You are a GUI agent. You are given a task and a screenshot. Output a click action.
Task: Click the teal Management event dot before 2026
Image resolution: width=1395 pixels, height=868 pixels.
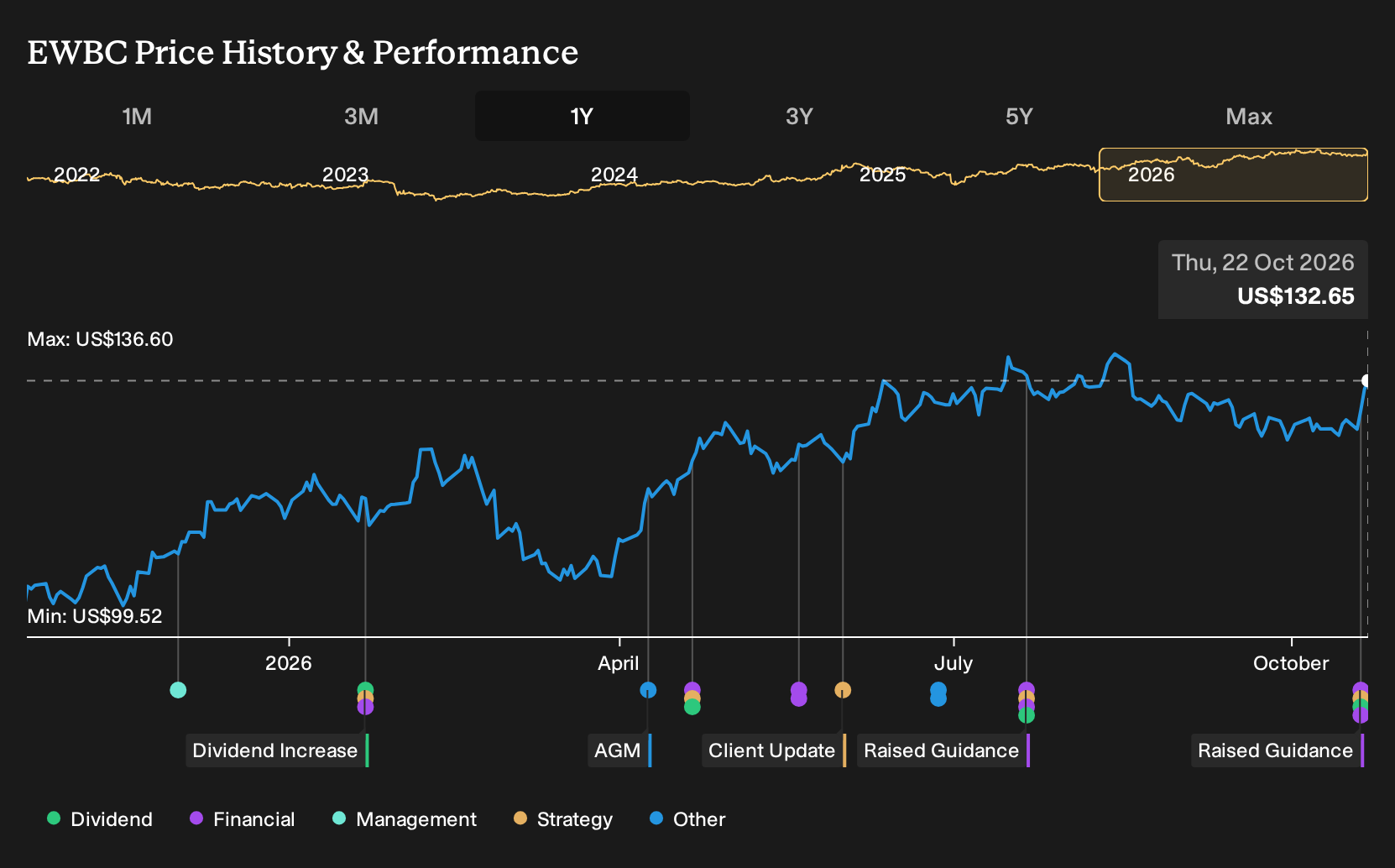coord(178,690)
